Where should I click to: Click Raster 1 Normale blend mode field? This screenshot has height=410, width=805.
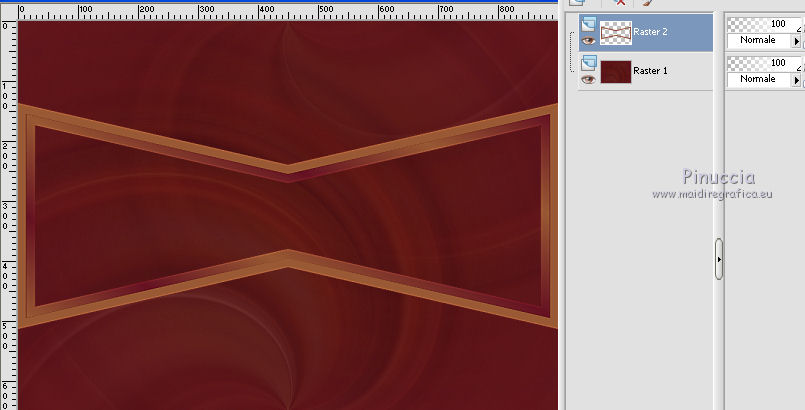tap(760, 79)
